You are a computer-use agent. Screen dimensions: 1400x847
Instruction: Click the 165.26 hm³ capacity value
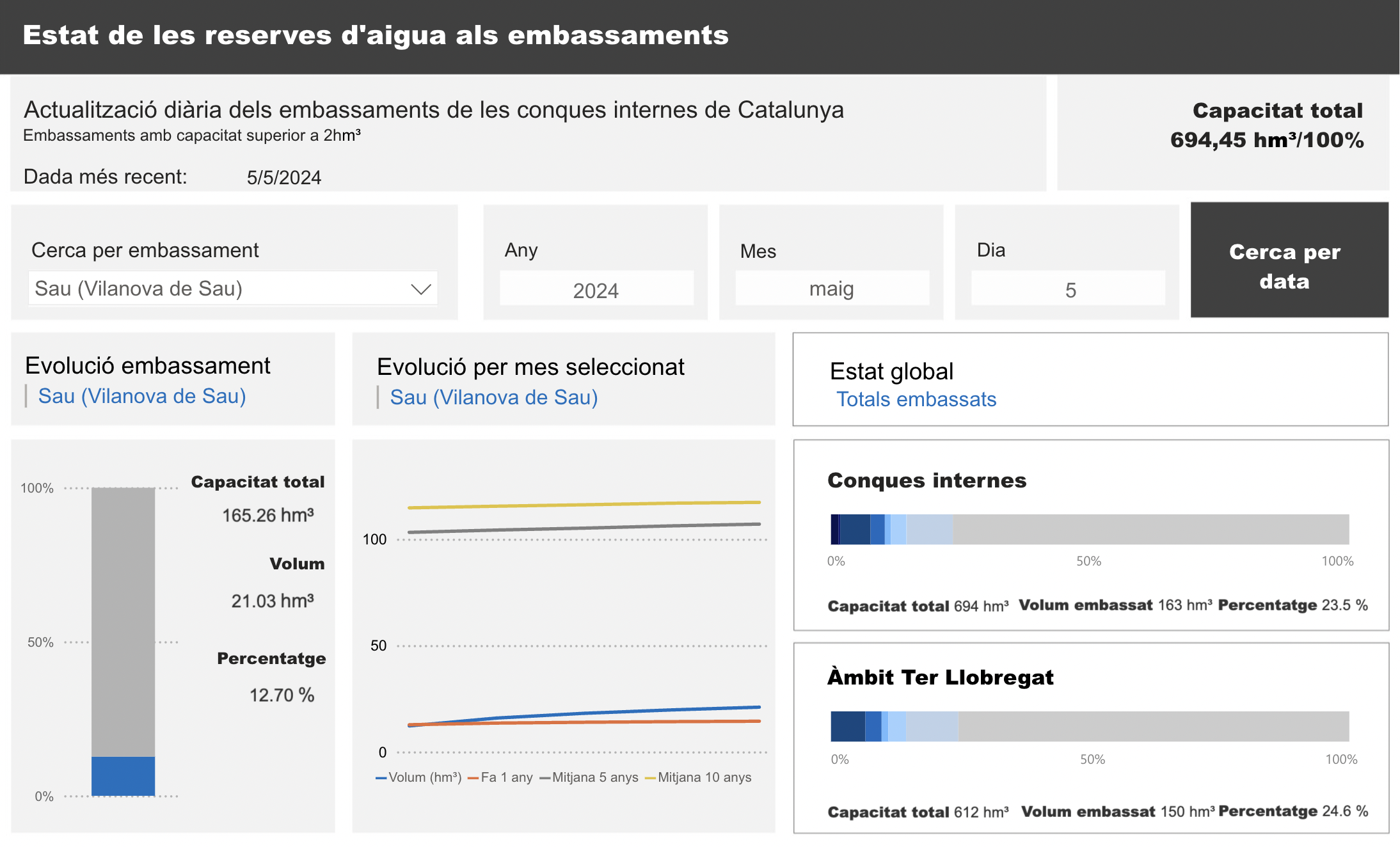pyautogui.click(x=268, y=515)
